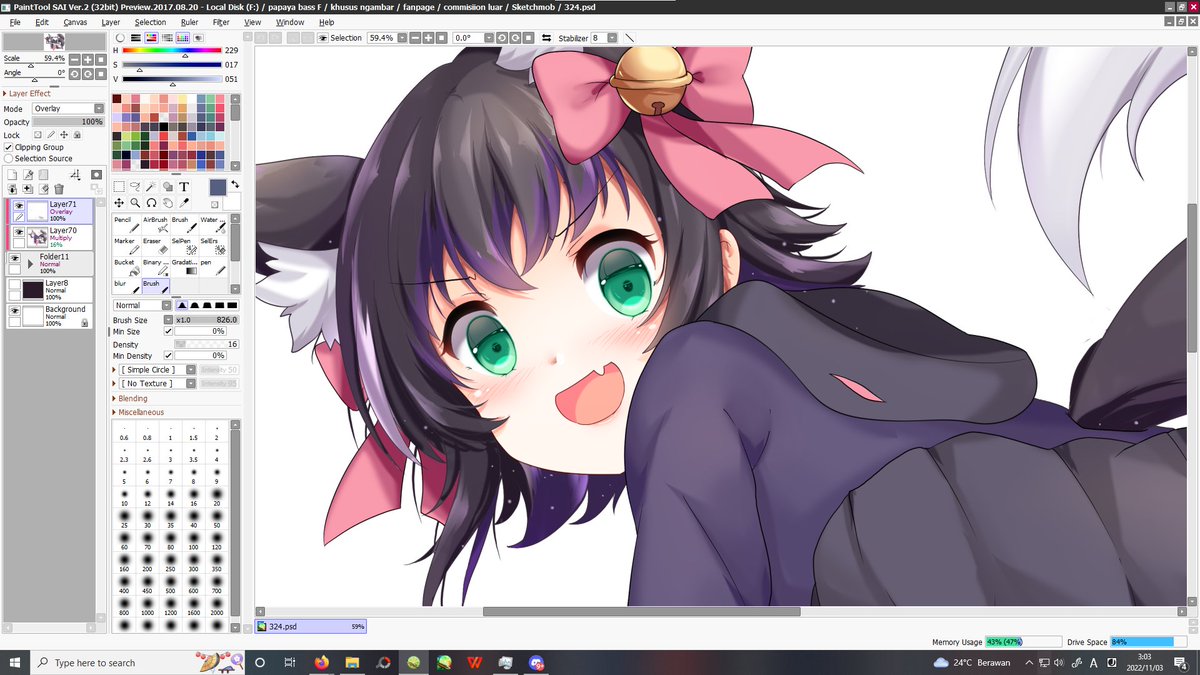The width and height of the screenshot is (1200, 675).
Task: Swap foreground and background colors
Action: (x=235, y=184)
